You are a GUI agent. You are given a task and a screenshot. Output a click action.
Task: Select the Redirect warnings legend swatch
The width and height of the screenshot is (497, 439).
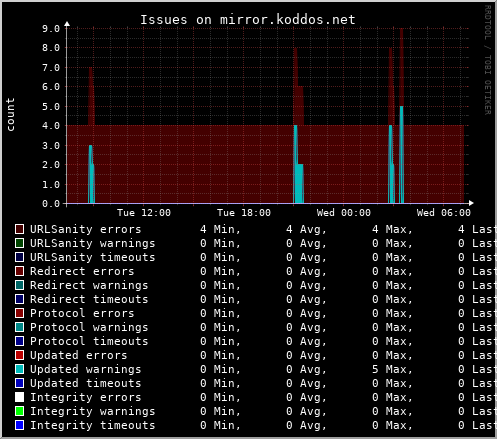click(x=19, y=285)
